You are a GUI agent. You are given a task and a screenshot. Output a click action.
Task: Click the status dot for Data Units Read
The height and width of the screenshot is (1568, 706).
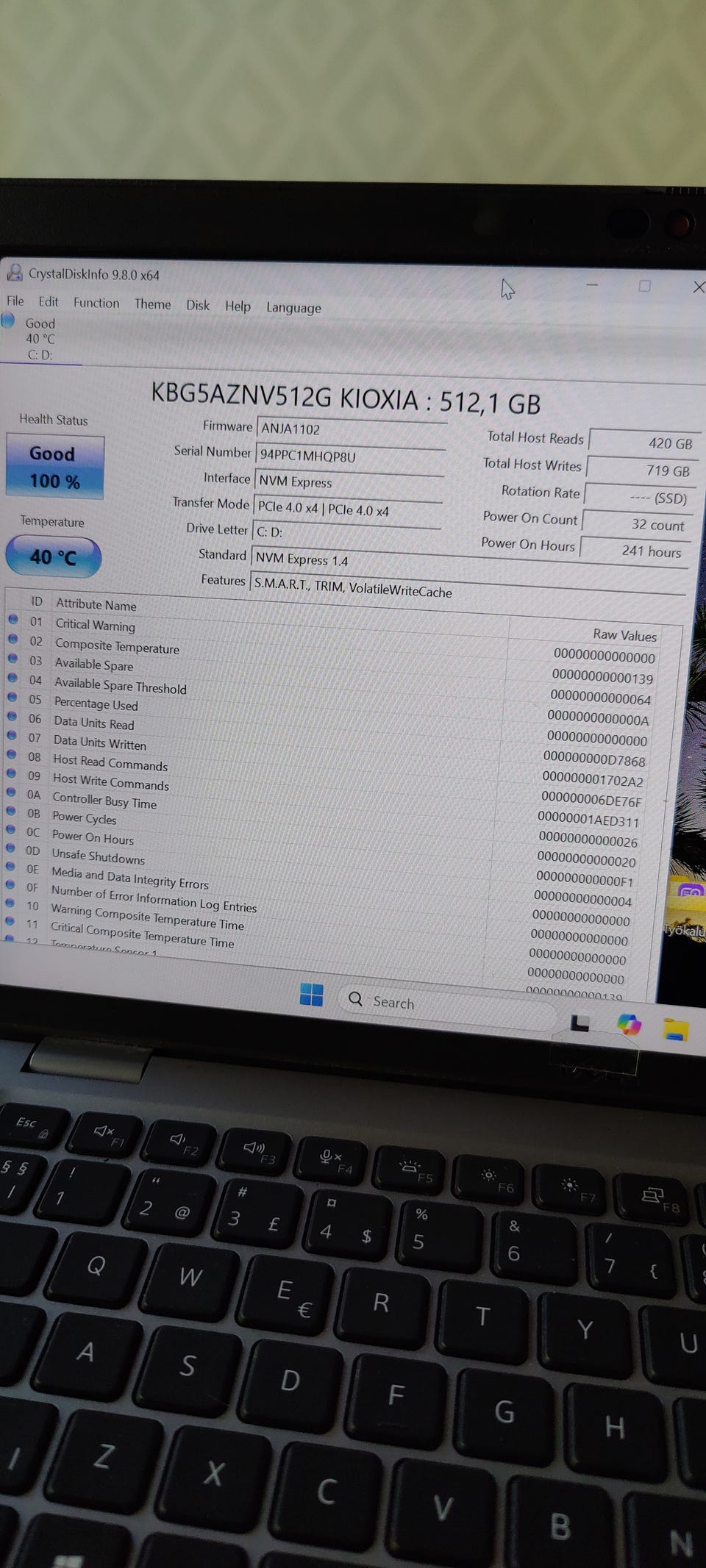pyautogui.click(x=12, y=716)
